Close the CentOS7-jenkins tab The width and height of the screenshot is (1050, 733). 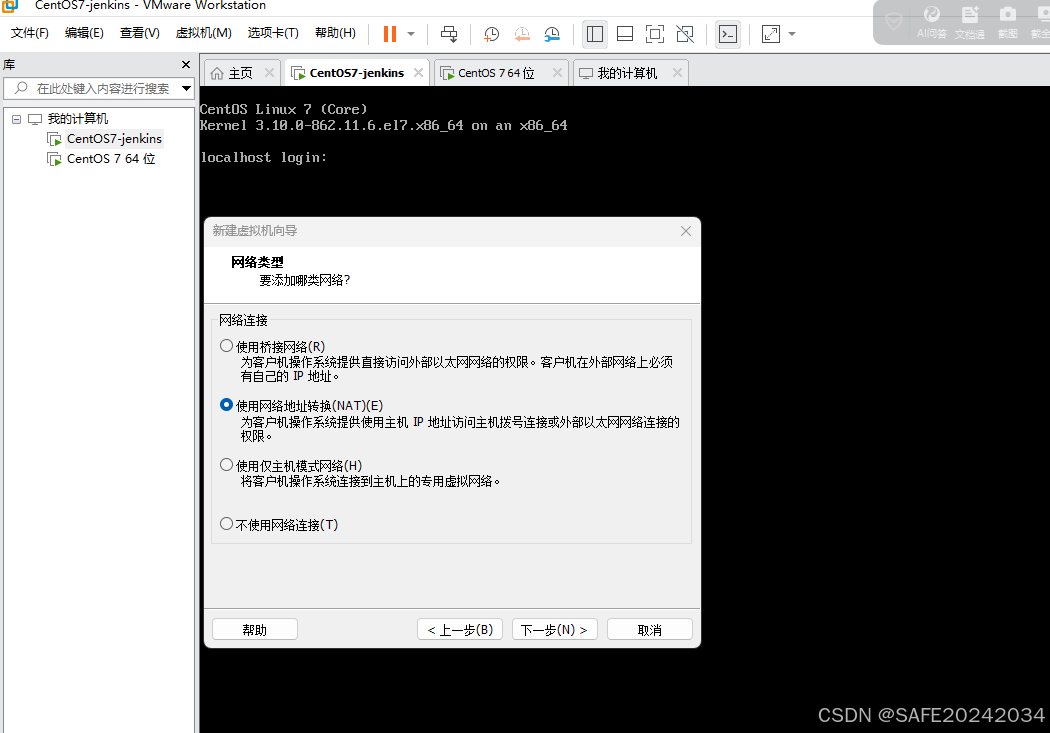click(x=419, y=72)
